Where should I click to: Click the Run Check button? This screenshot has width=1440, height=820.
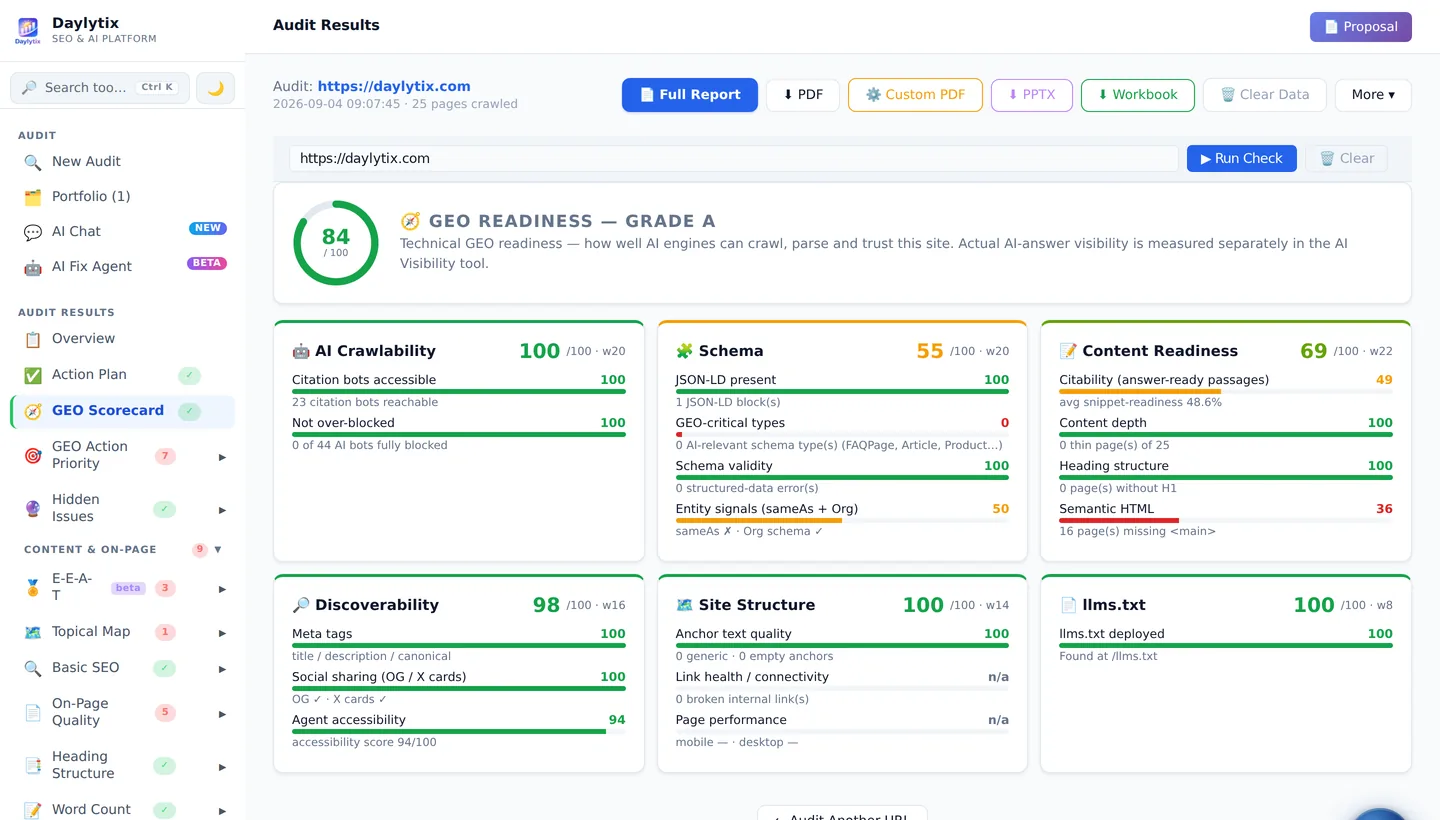click(x=1242, y=159)
